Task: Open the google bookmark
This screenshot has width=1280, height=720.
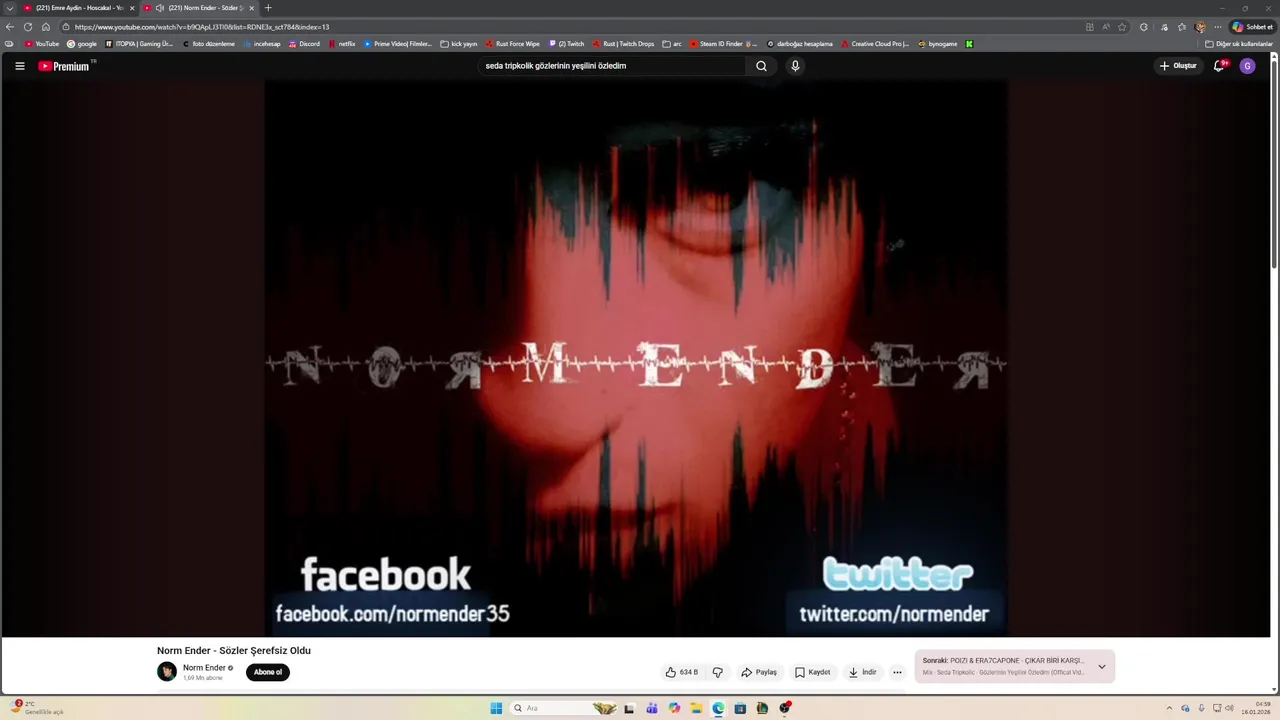Action: 82,44
